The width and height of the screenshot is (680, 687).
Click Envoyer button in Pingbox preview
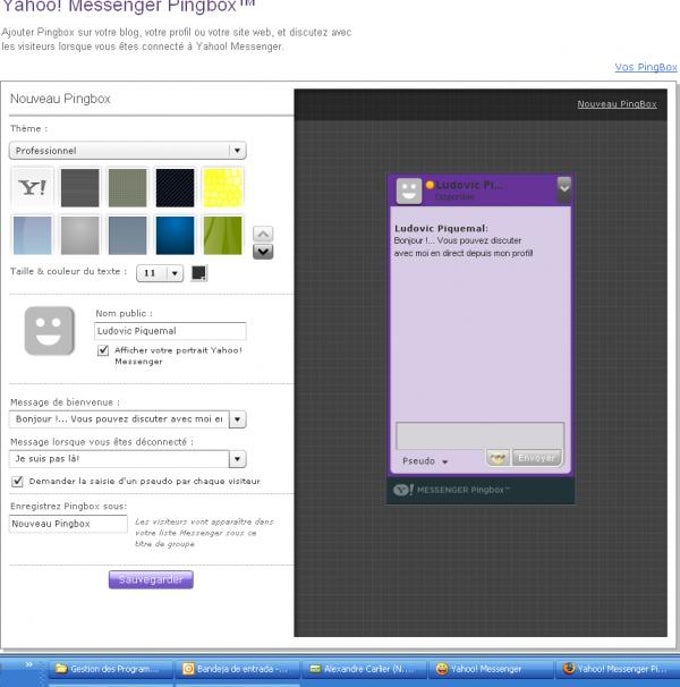click(x=536, y=458)
